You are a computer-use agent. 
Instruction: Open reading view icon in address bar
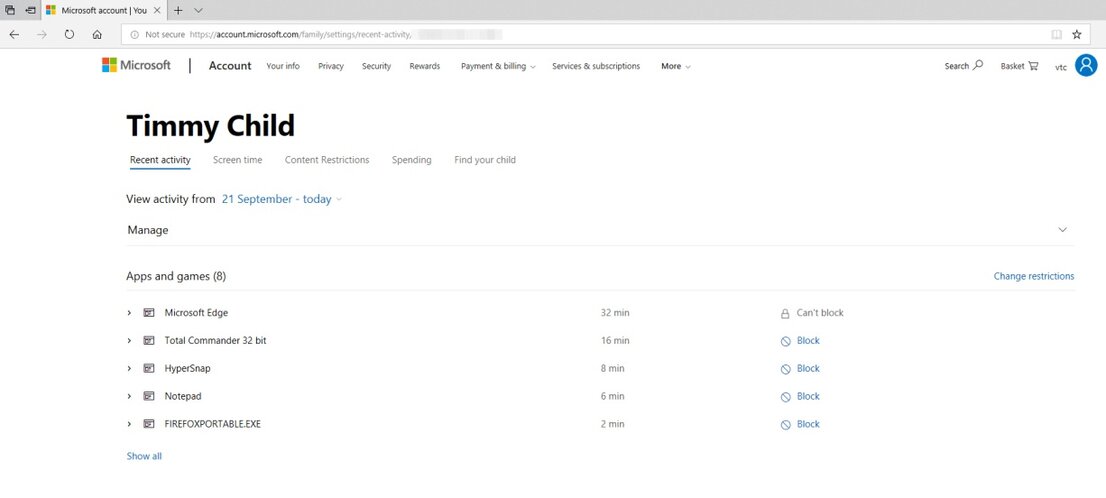1056,34
